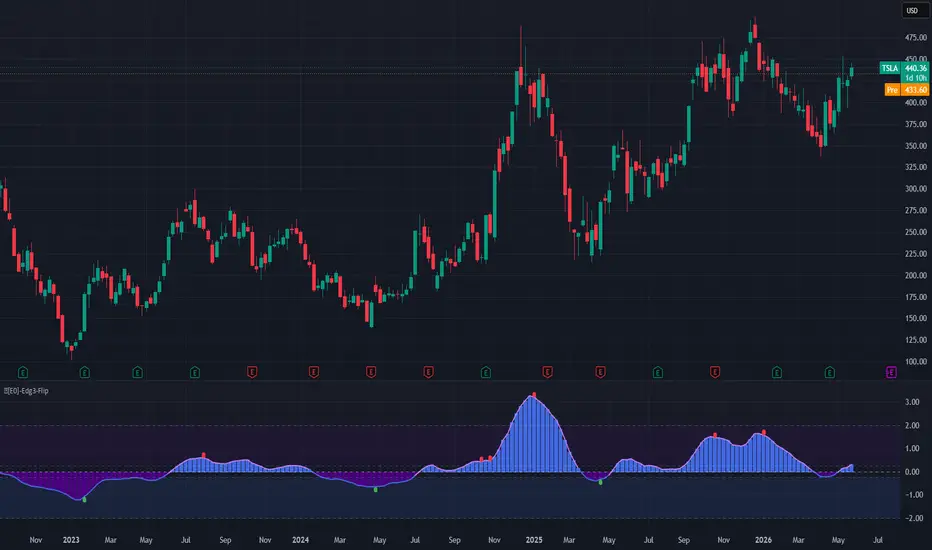Open the April 2023 green earnings marker
Screen dimensions: 932x550
pos(137,373)
